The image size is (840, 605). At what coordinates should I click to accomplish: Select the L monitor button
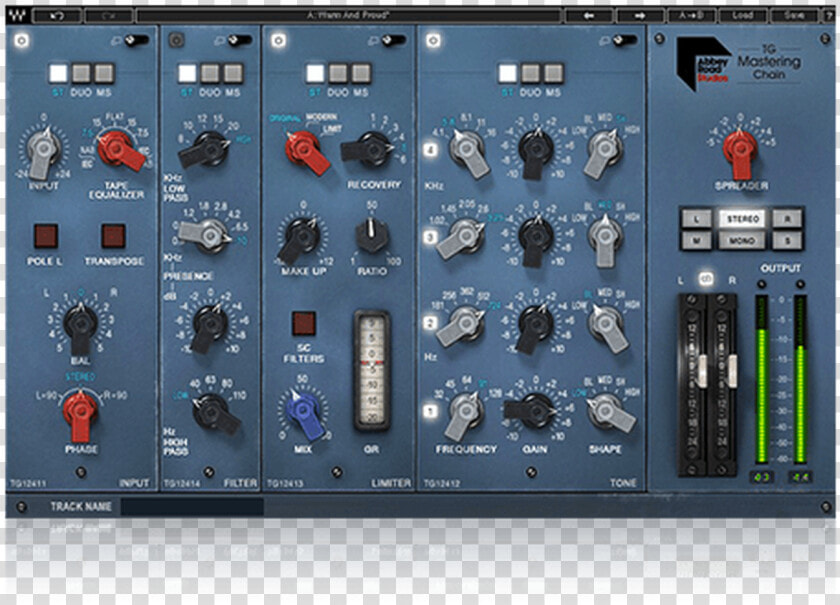click(x=696, y=219)
